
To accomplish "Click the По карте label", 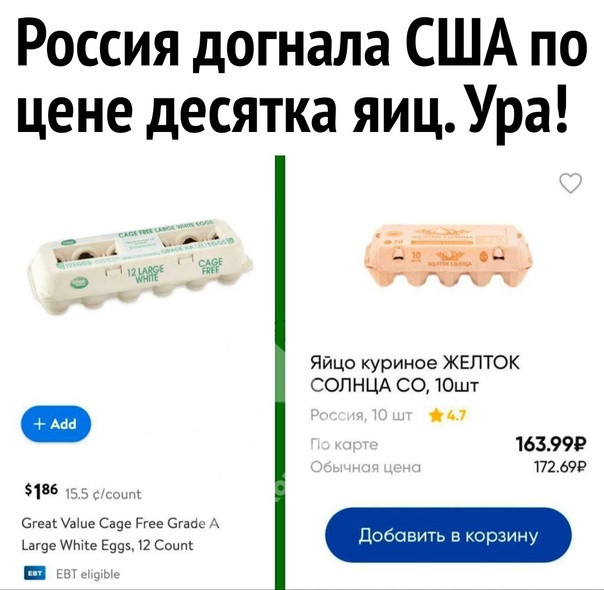I will tap(344, 445).
